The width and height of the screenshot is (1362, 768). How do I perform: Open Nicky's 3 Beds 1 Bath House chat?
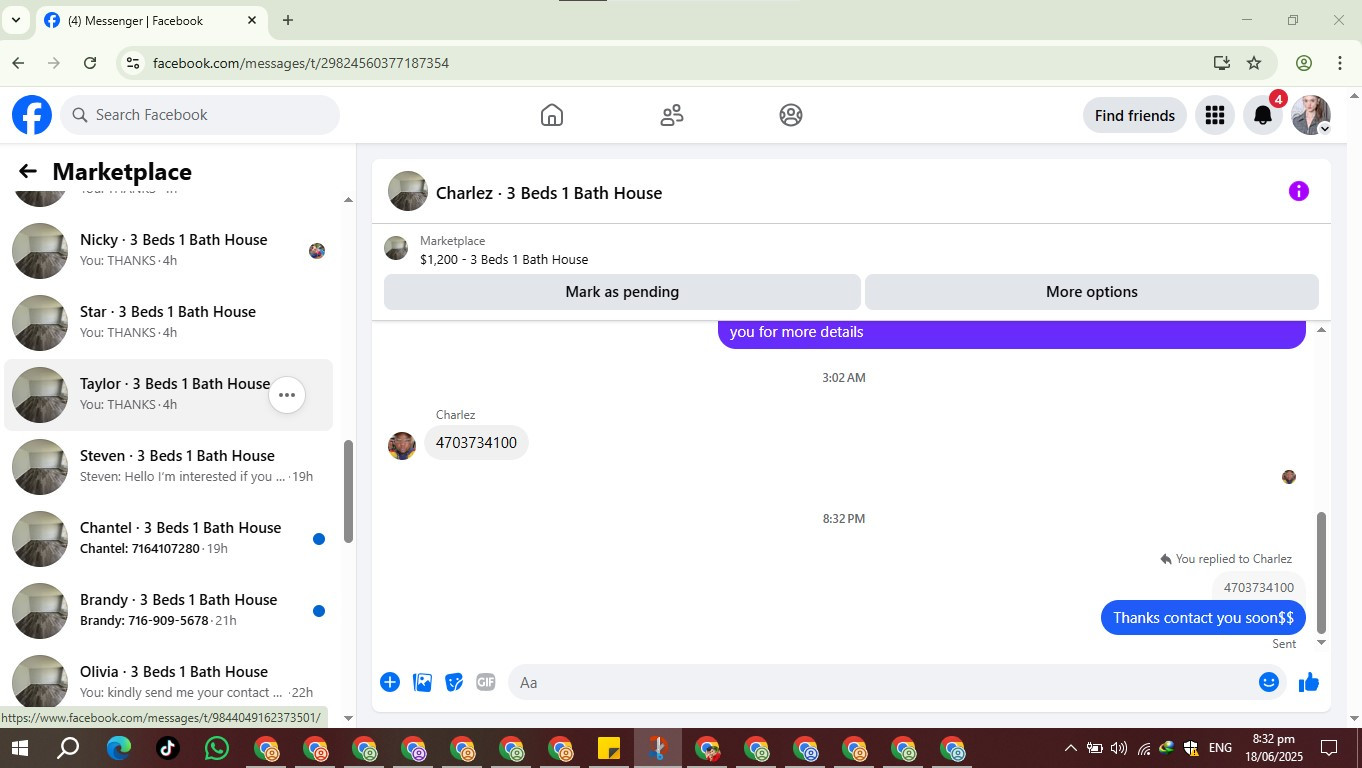coord(169,251)
